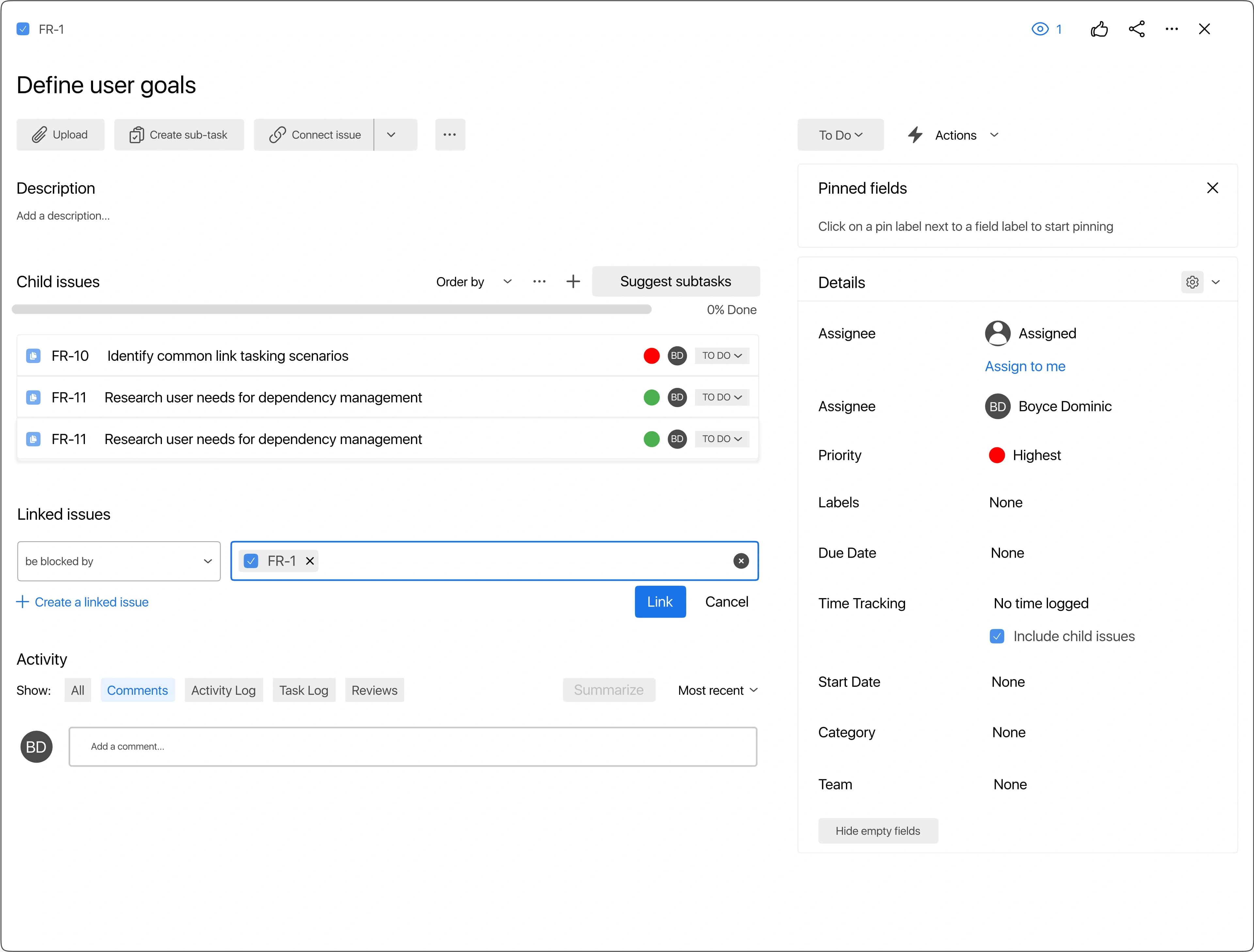The image size is (1254, 952).
Task: Close the issue dialog
Action: click(x=1204, y=29)
